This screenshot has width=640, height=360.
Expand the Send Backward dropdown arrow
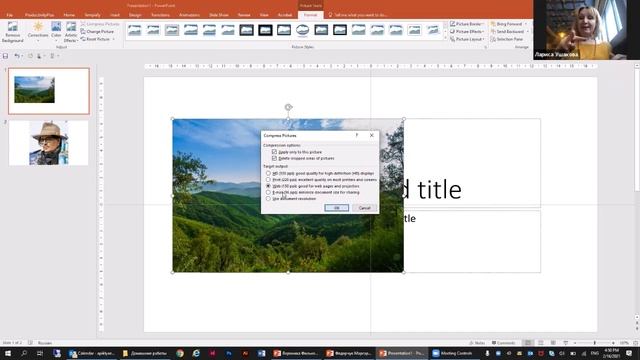[x=527, y=31]
